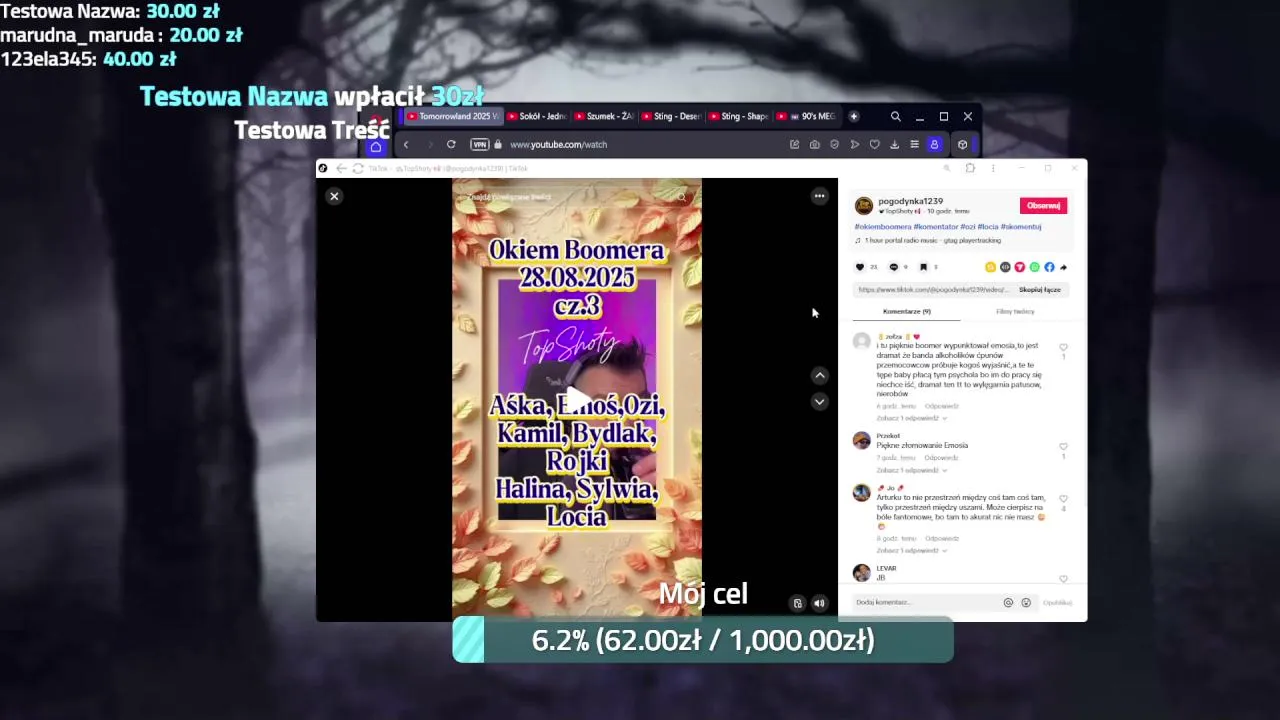Expand replies under Jo's comment
The image size is (1280, 720).
coord(912,550)
